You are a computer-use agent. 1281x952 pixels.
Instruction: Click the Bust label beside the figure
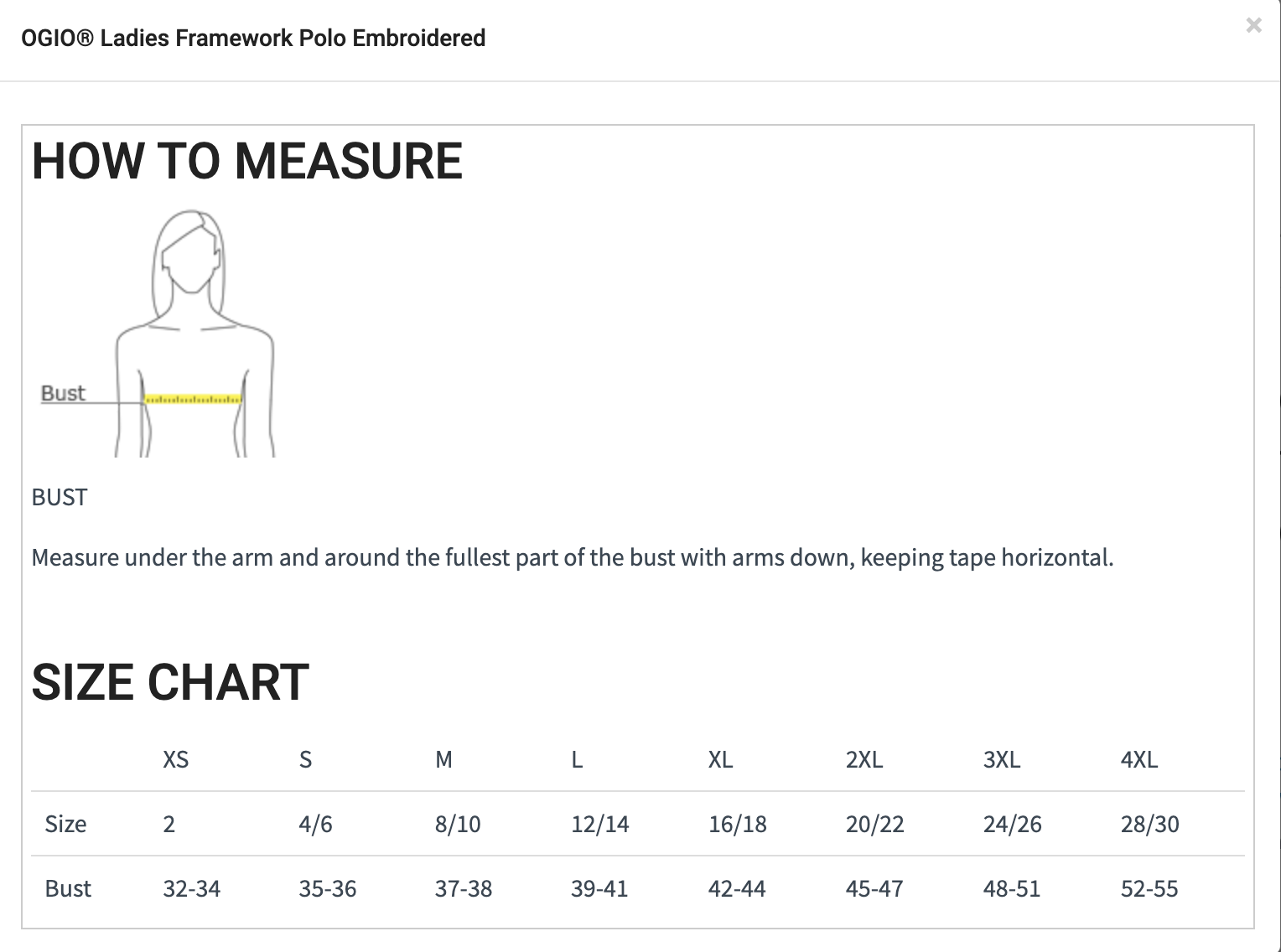tap(63, 393)
